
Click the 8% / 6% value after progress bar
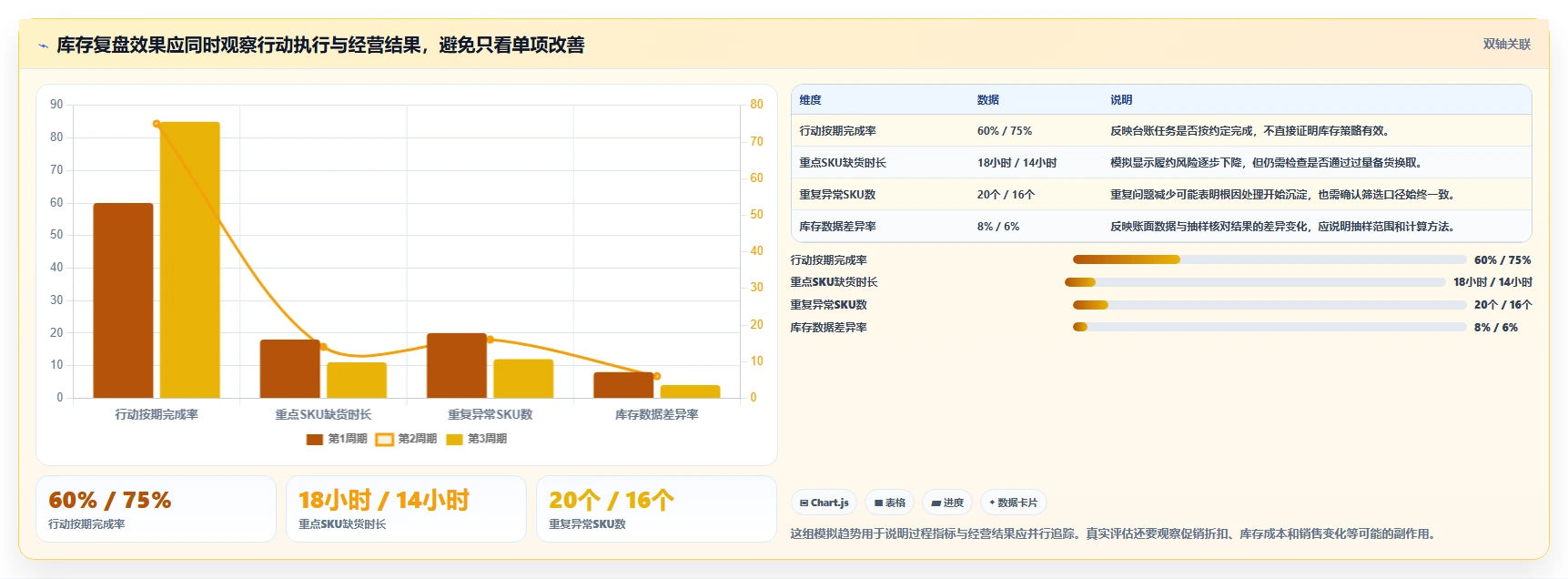click(1496, 328)
